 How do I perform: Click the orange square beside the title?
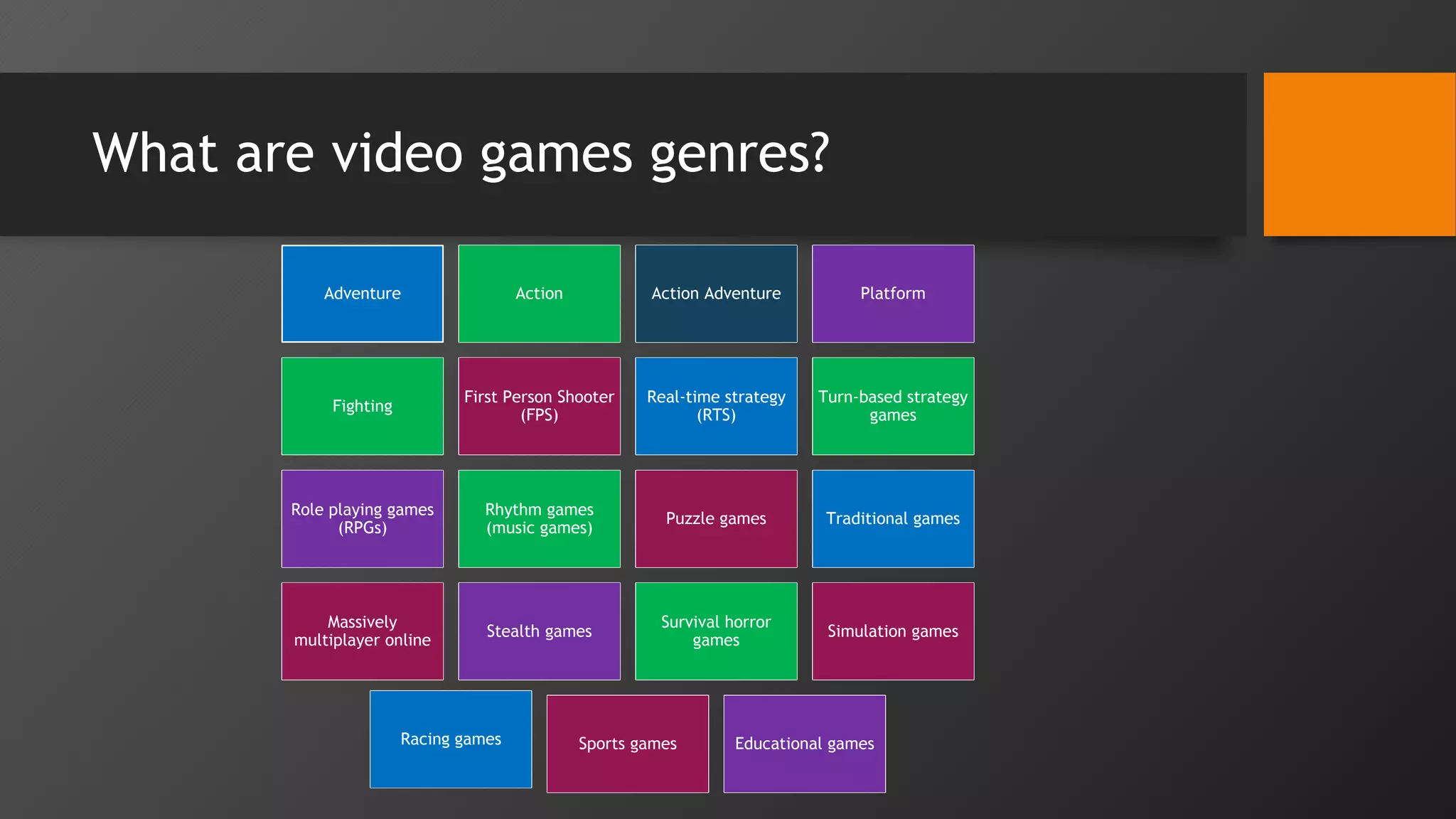pyautogui.click(x=1359, y=154)
